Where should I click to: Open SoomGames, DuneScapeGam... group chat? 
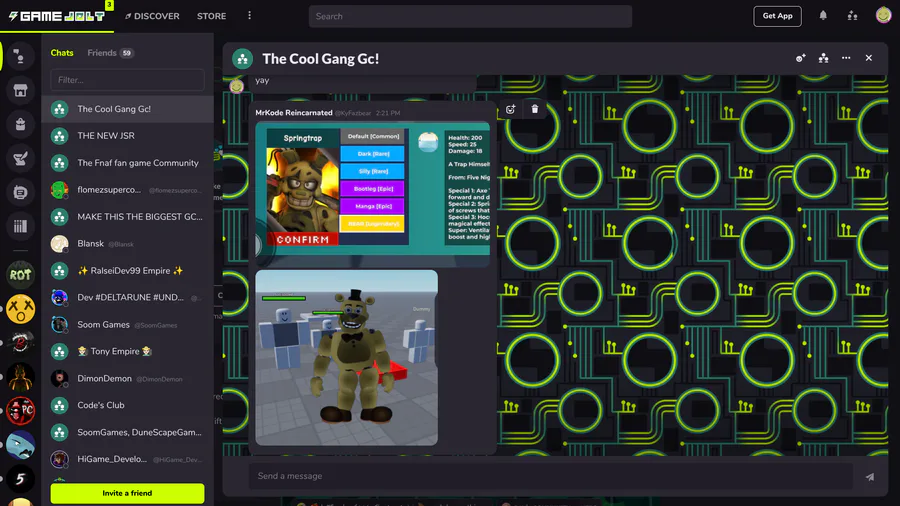[x=127, y=433]
